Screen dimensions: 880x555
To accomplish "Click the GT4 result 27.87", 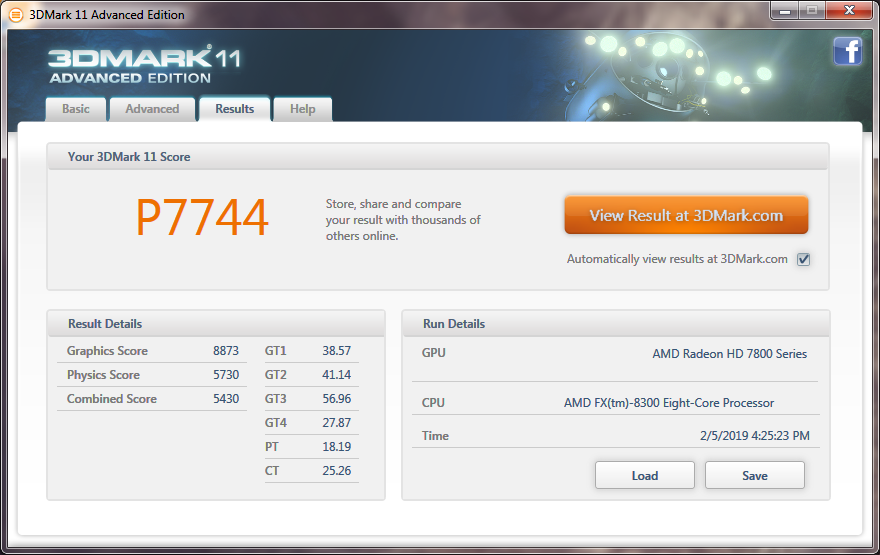I will tap(336, 423).
